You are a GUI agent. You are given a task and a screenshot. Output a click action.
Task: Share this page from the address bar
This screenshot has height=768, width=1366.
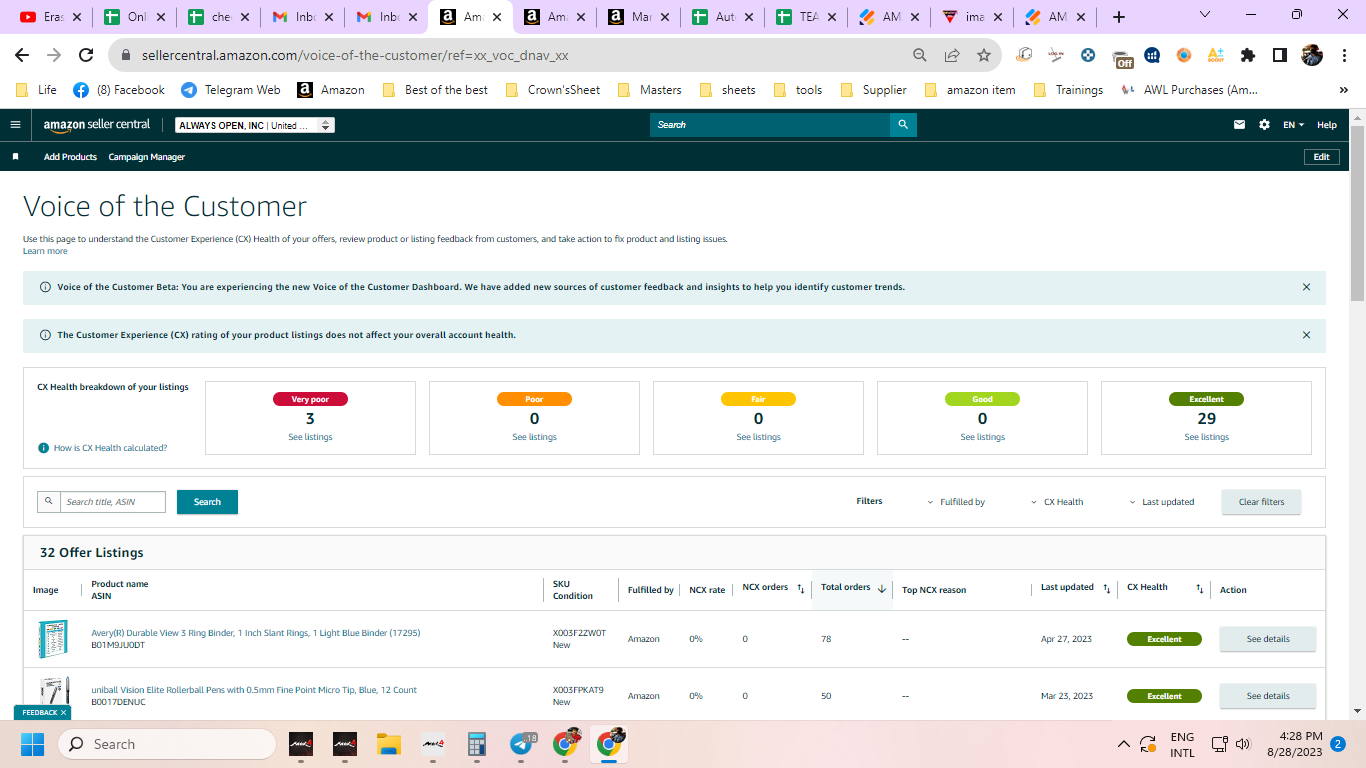pyautogui.click(x=952, y=55)
